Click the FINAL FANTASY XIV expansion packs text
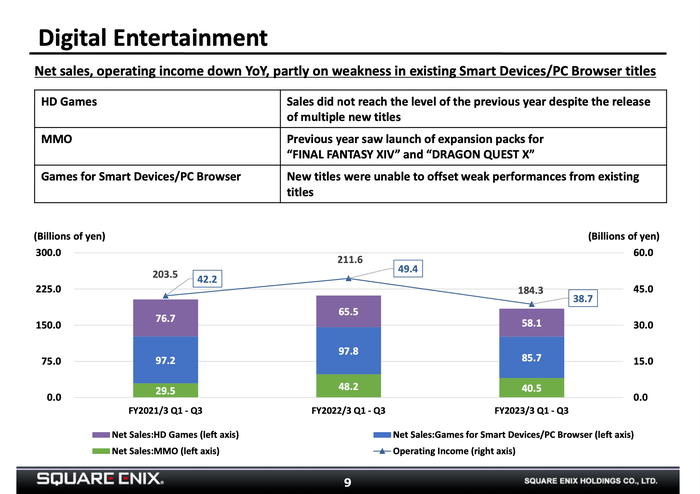The image size is (700, 494). [415, 146]
